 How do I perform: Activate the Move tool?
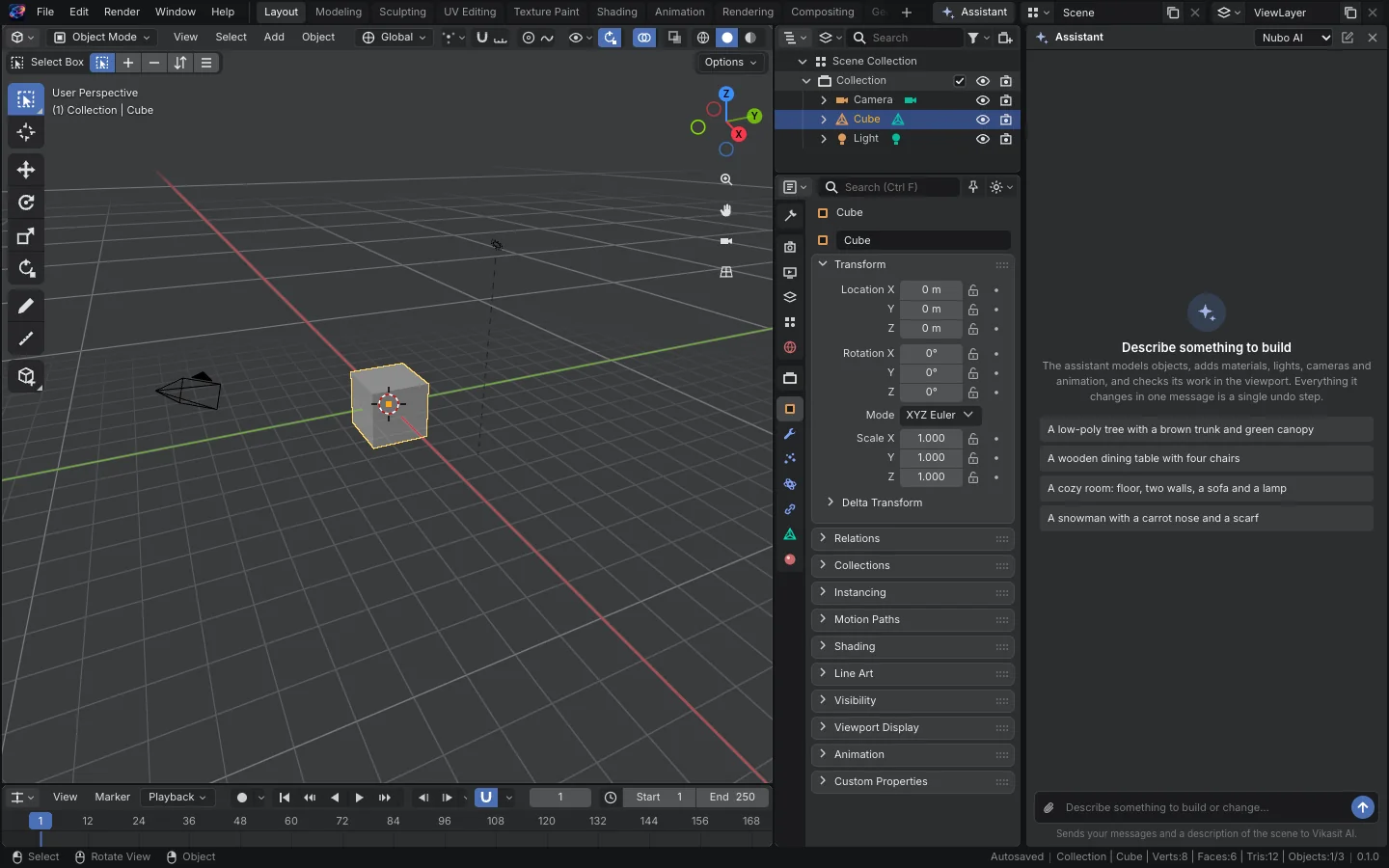click(26, 171)
